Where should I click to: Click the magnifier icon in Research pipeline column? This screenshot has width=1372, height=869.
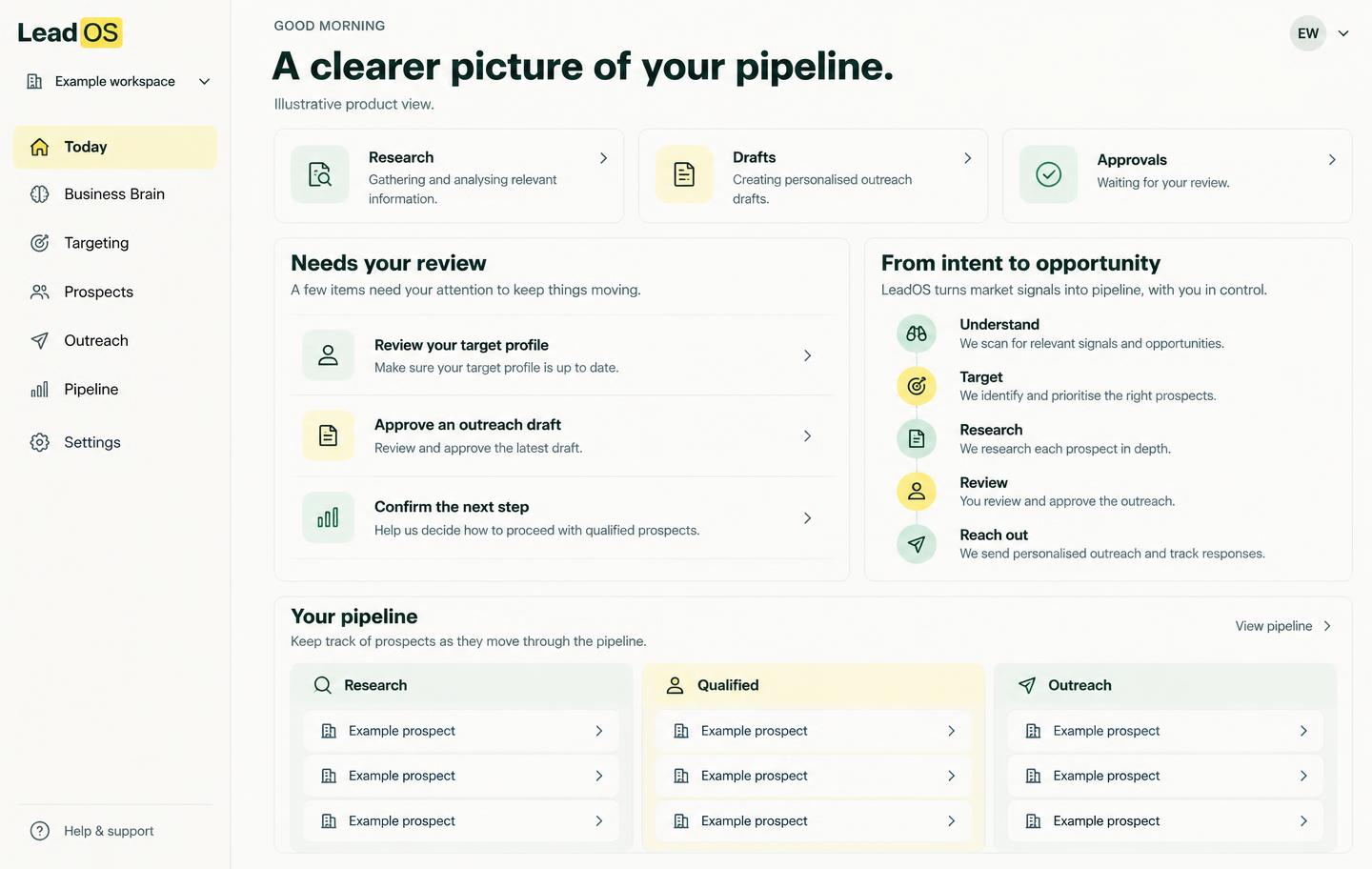pos(323,685)
